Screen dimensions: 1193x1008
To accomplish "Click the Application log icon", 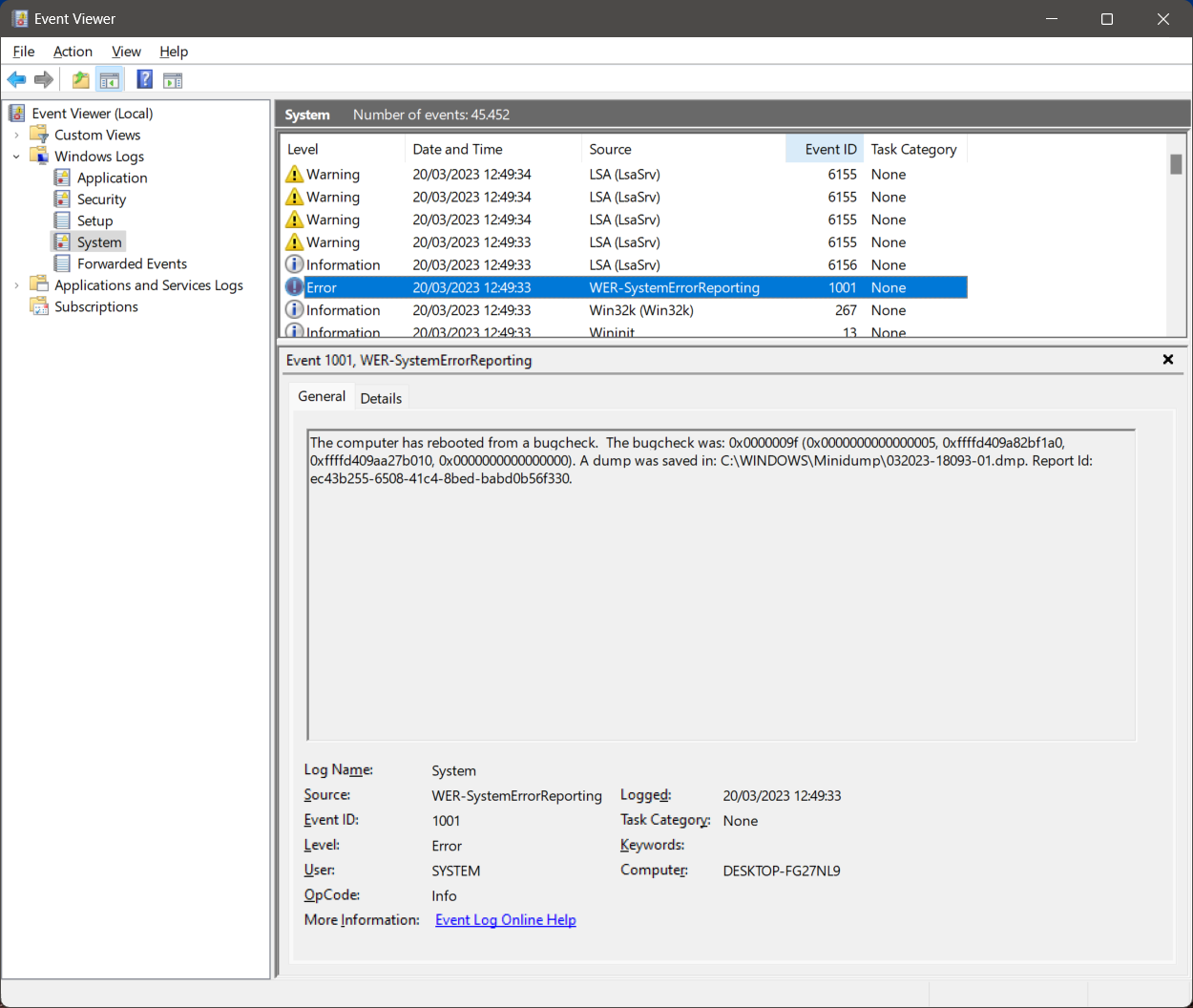I will click(x=62, y=178).
